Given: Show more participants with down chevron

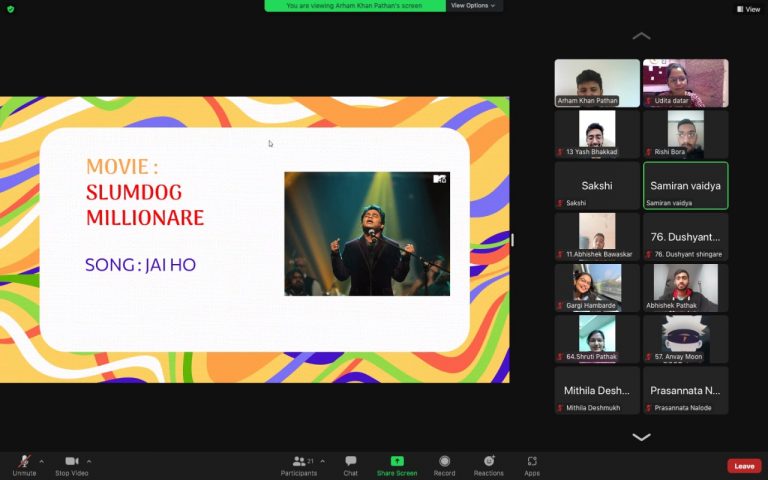Looking at the screenshot, I should pos(641,437).
